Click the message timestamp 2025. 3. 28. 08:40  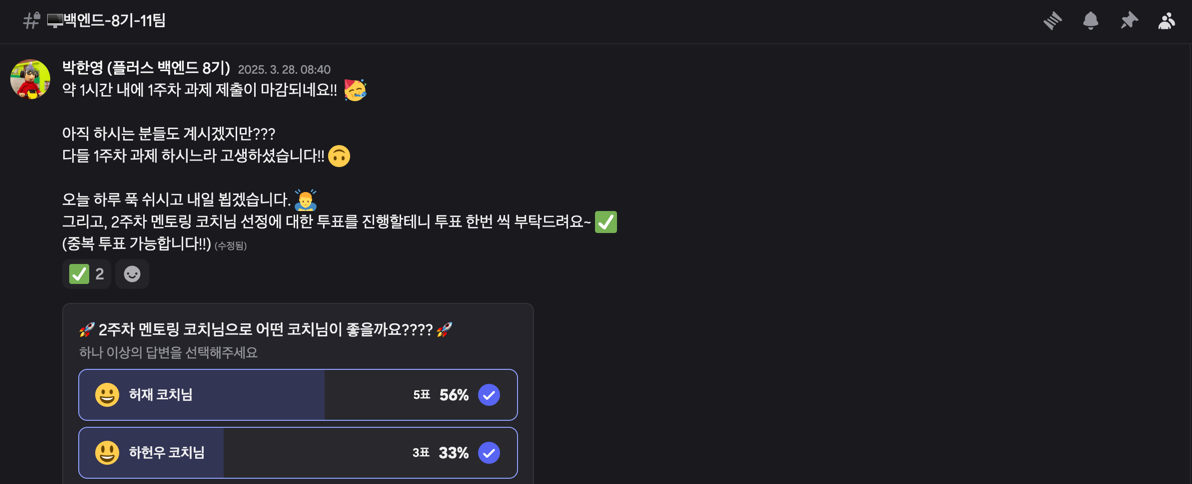(284, 69)
